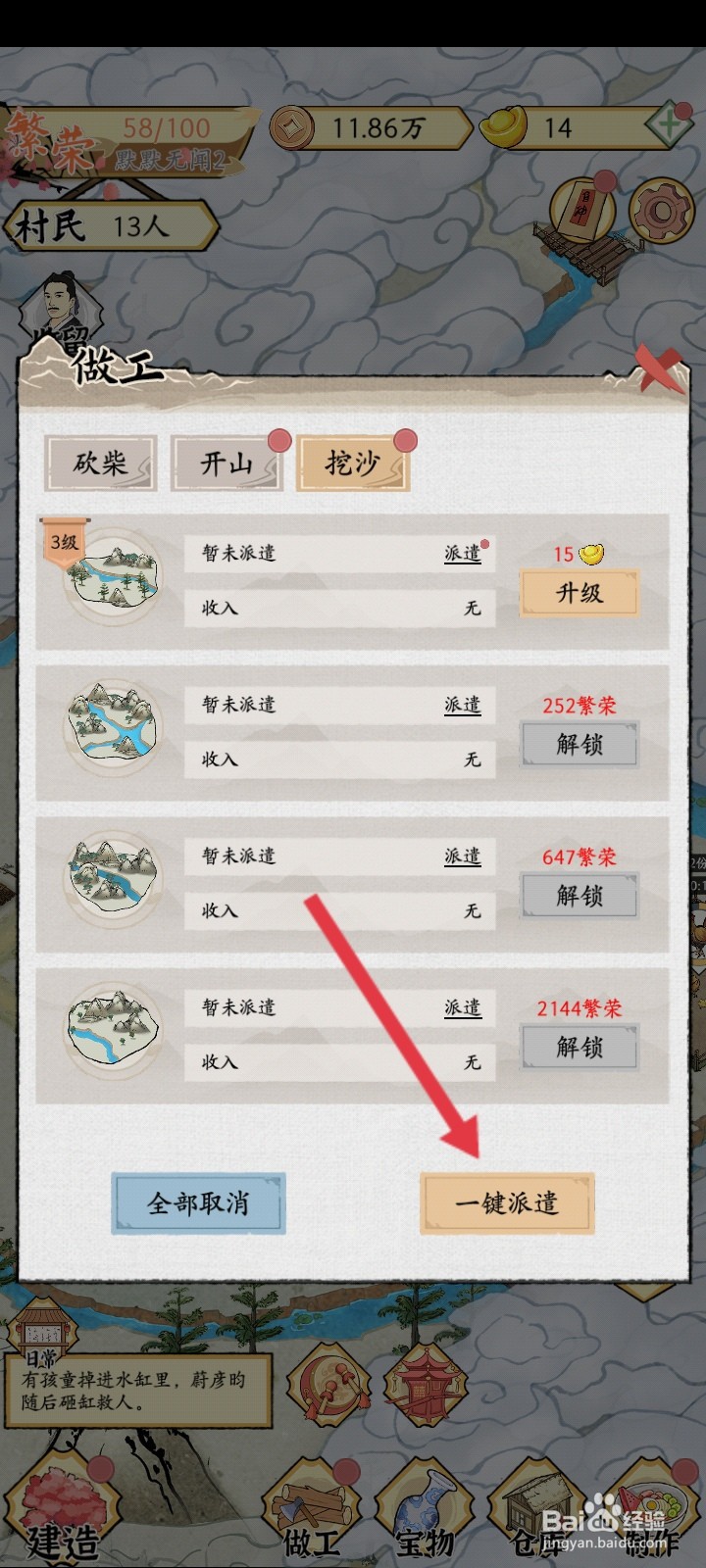Unlock the site costing 252 繁荣

click(x=580, y=745)
